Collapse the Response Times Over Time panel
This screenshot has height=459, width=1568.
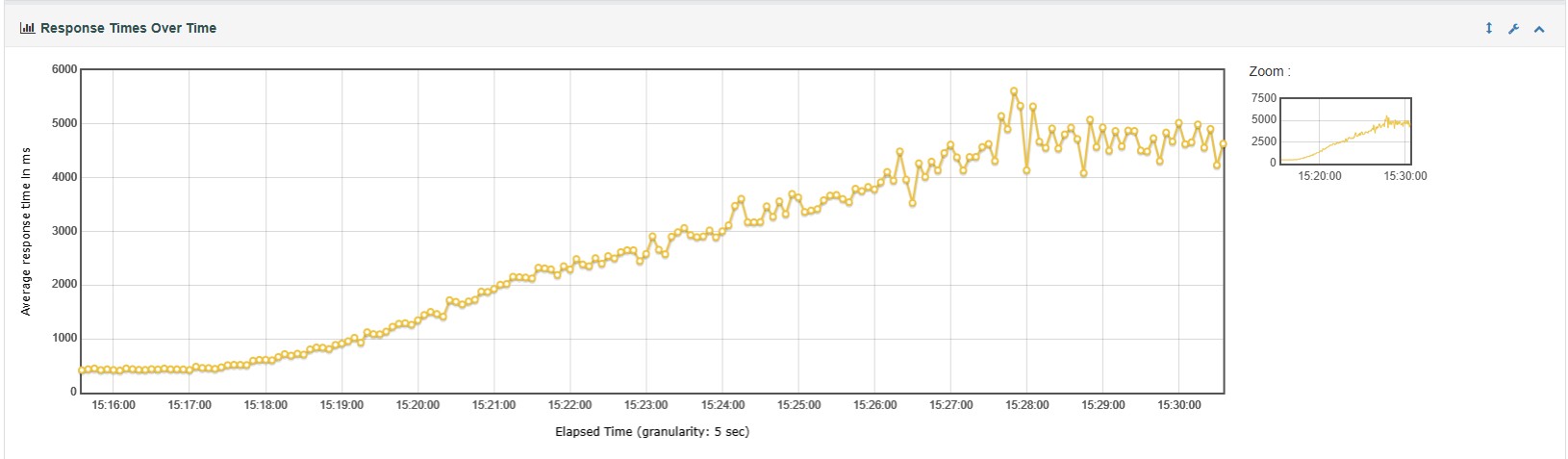(x=1539, y=29)
